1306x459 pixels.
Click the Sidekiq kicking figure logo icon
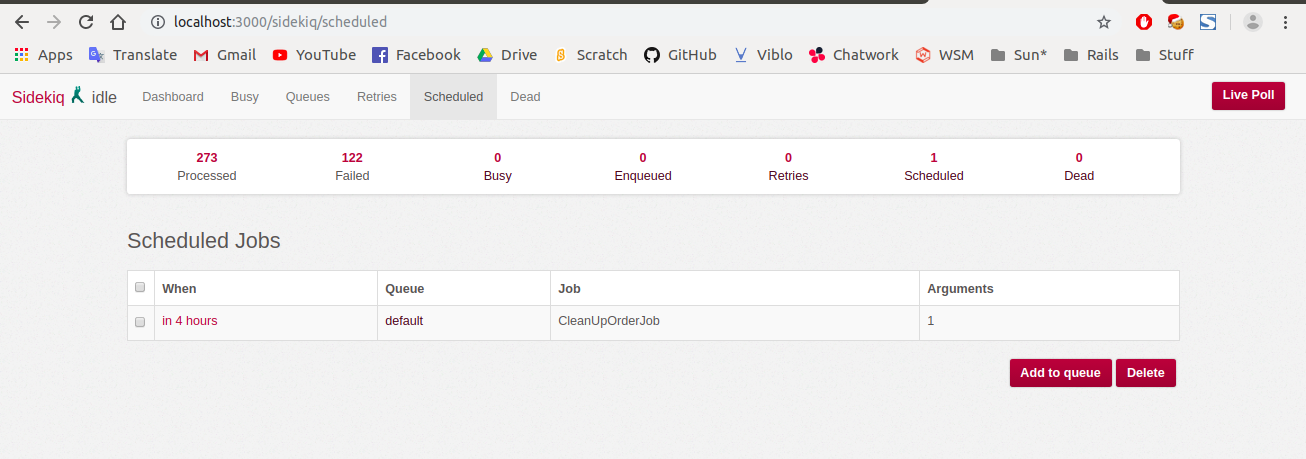tap(78, 96)
